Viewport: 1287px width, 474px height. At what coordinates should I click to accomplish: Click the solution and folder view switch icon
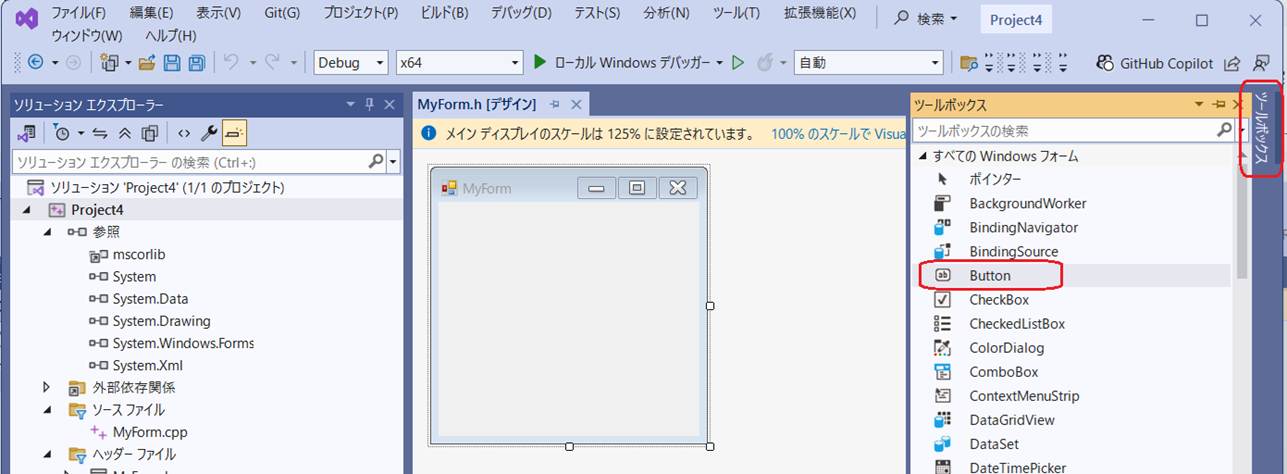(26, 132)
